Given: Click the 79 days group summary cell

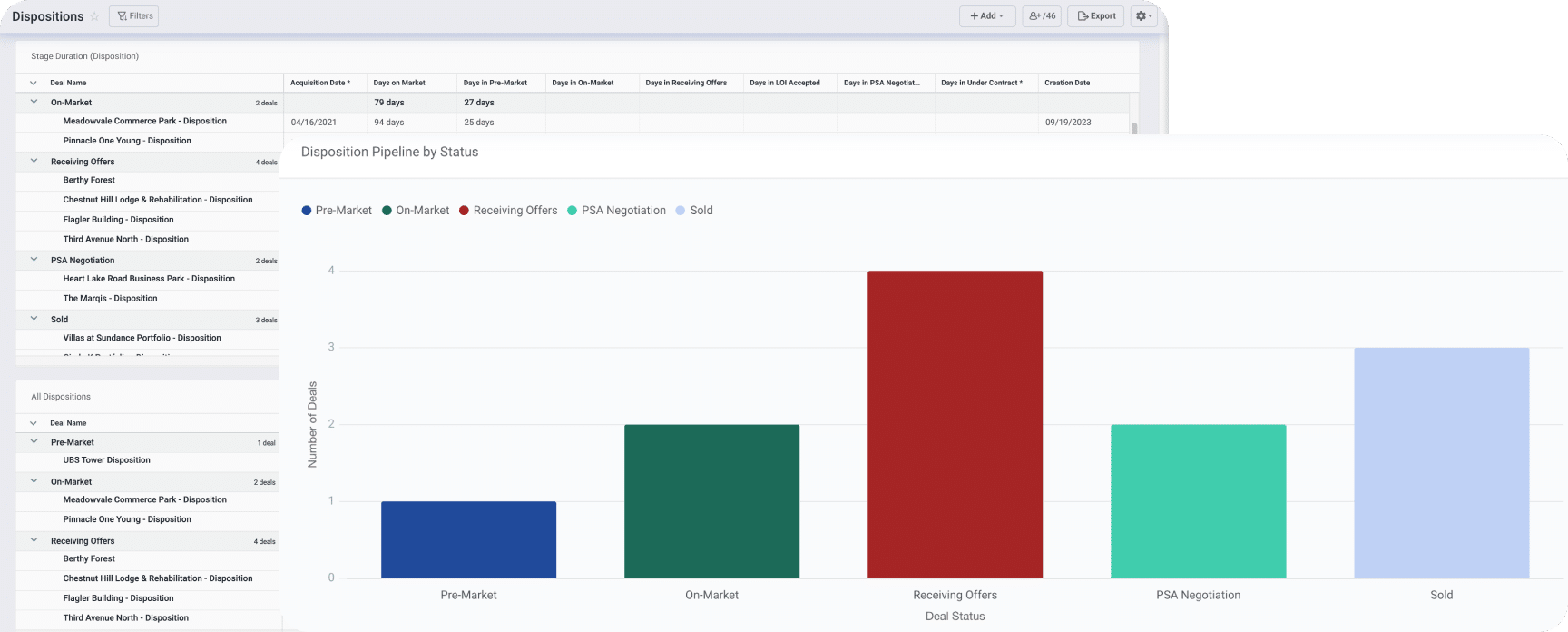Looking at the screenshot, I should tap(389, 103).
